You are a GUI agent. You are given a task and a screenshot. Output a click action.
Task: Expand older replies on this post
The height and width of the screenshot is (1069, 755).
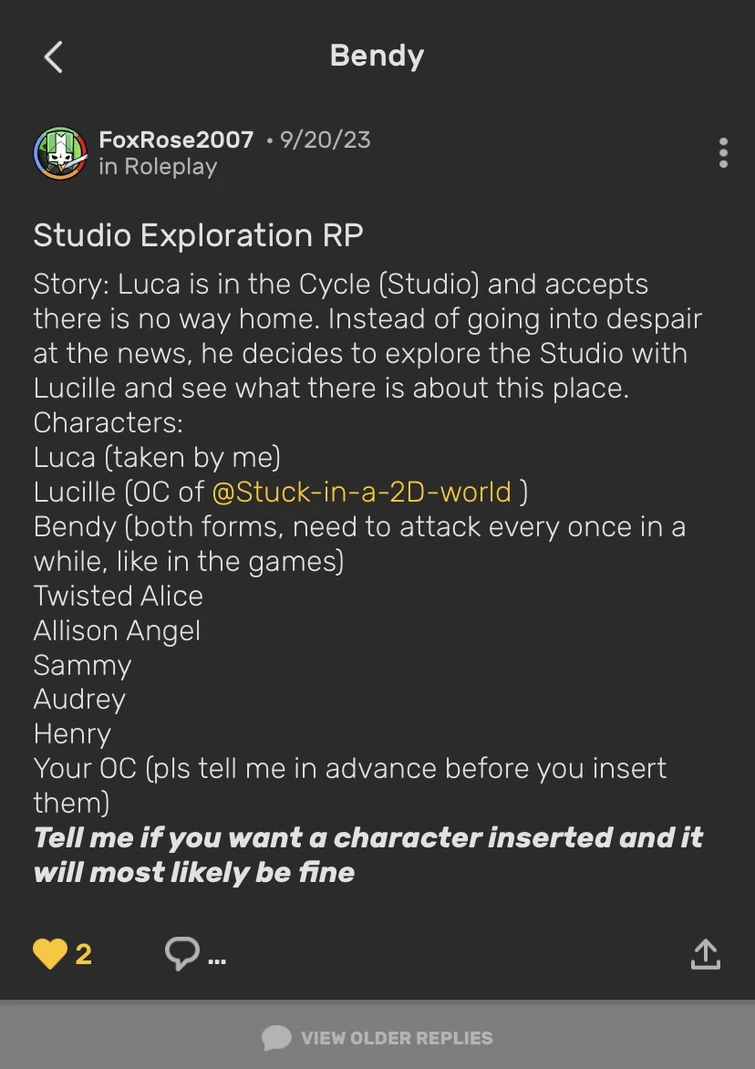(377, 1037)
